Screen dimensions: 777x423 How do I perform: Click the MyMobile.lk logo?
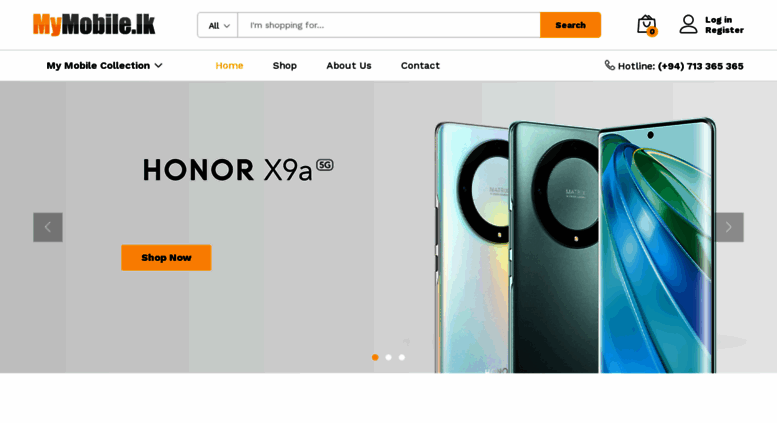94,25
